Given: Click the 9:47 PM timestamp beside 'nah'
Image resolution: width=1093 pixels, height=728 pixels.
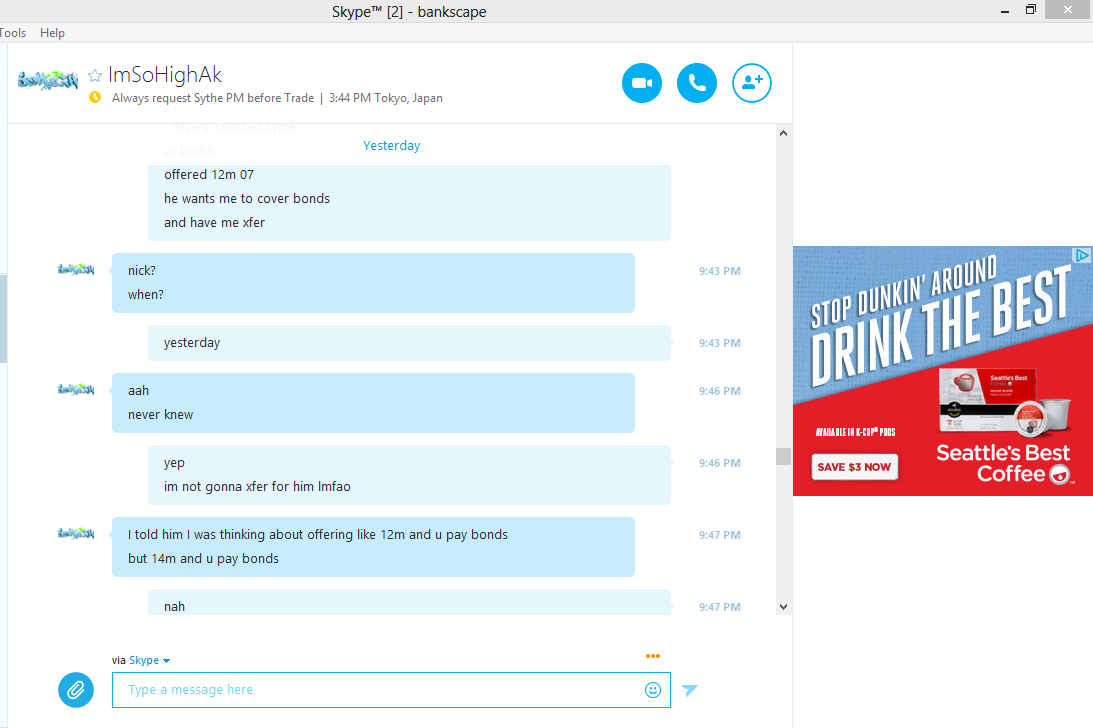Looking at the screenshot, I should (x=720, y=607).
